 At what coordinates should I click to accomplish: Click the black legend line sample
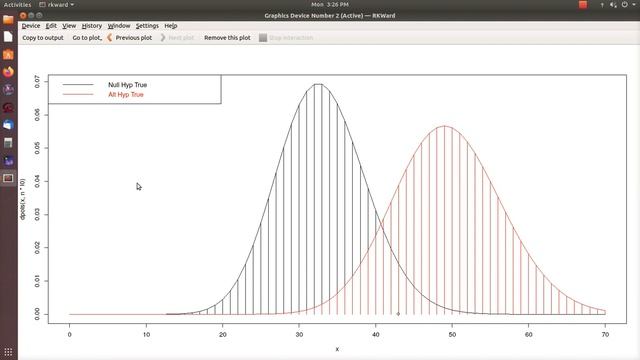click(x=78, y=85)
